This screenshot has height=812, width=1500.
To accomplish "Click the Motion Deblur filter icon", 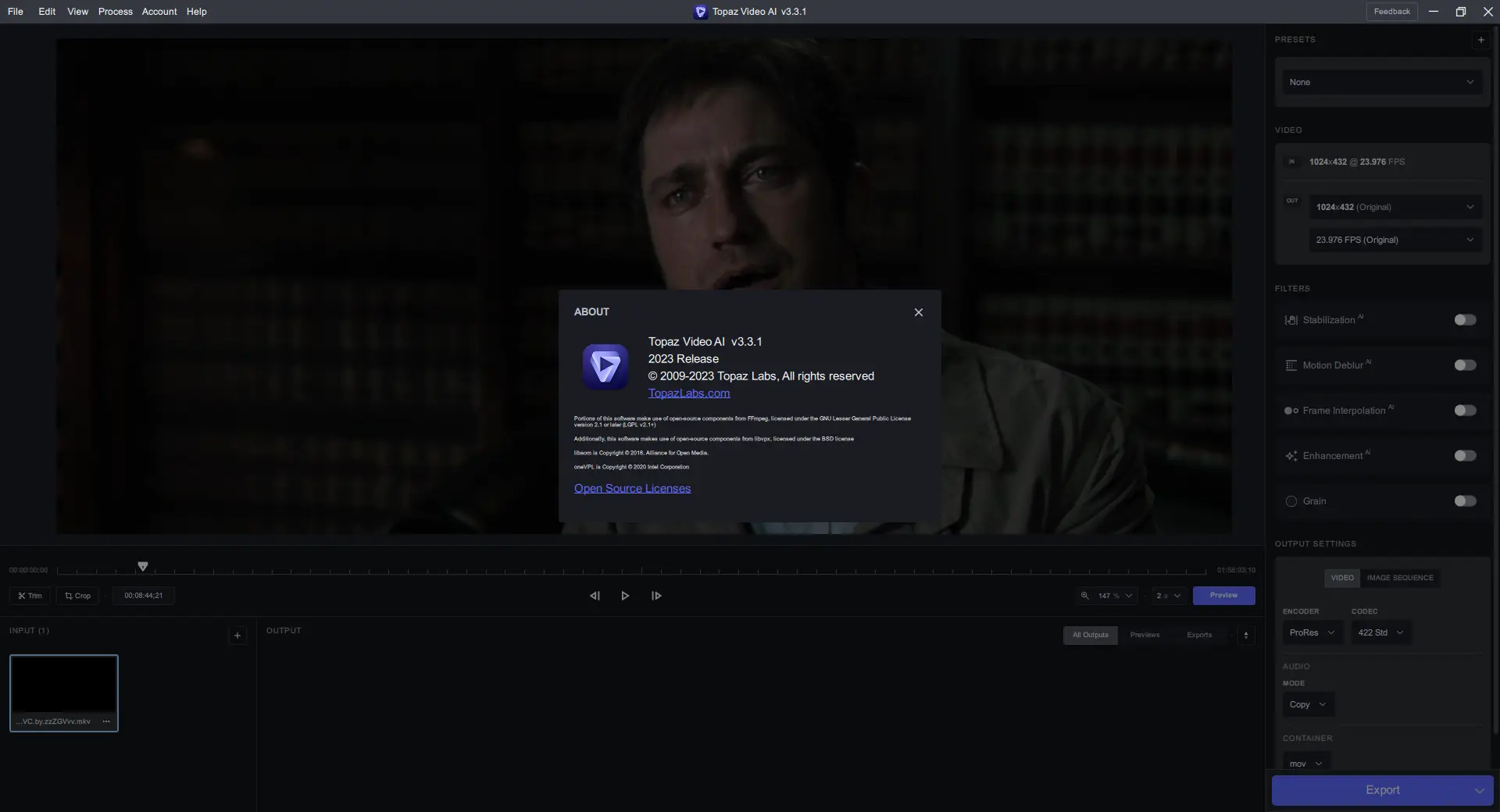I will click(1291, 365).
